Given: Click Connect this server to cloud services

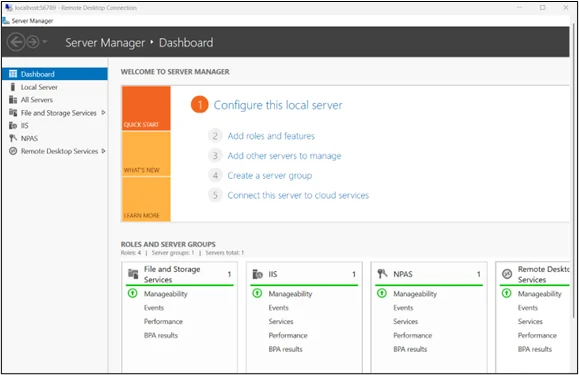Looking at the screenshot, I should coord(298,195).
